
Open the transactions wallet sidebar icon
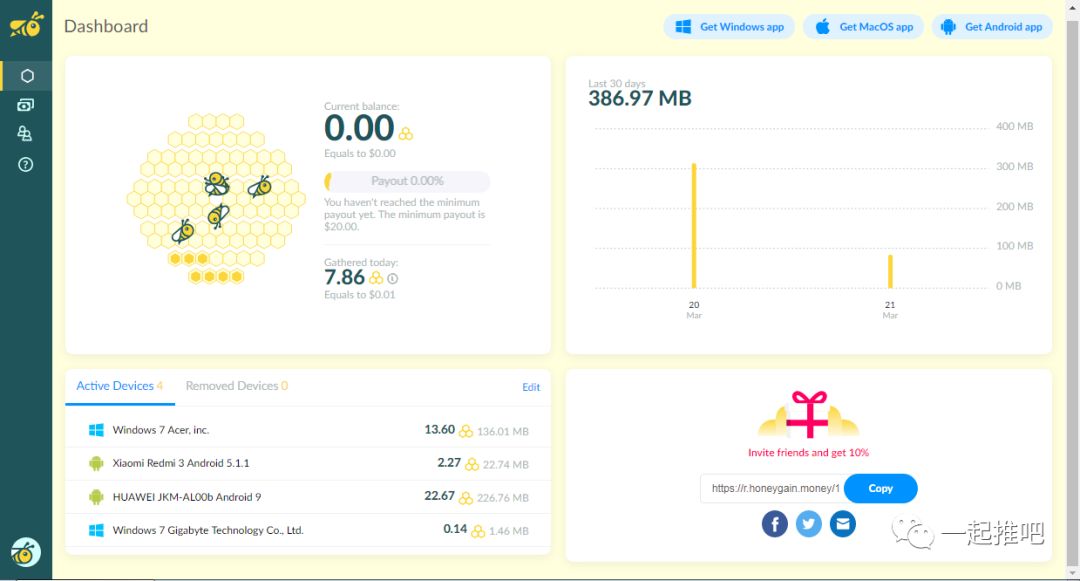tap(25, 105)
